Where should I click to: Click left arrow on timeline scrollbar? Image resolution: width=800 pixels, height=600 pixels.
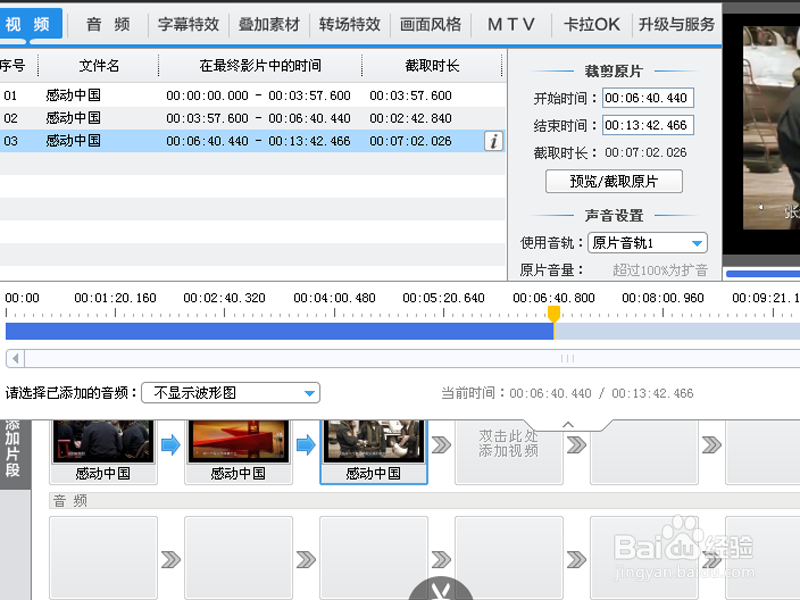coord(15,359)
